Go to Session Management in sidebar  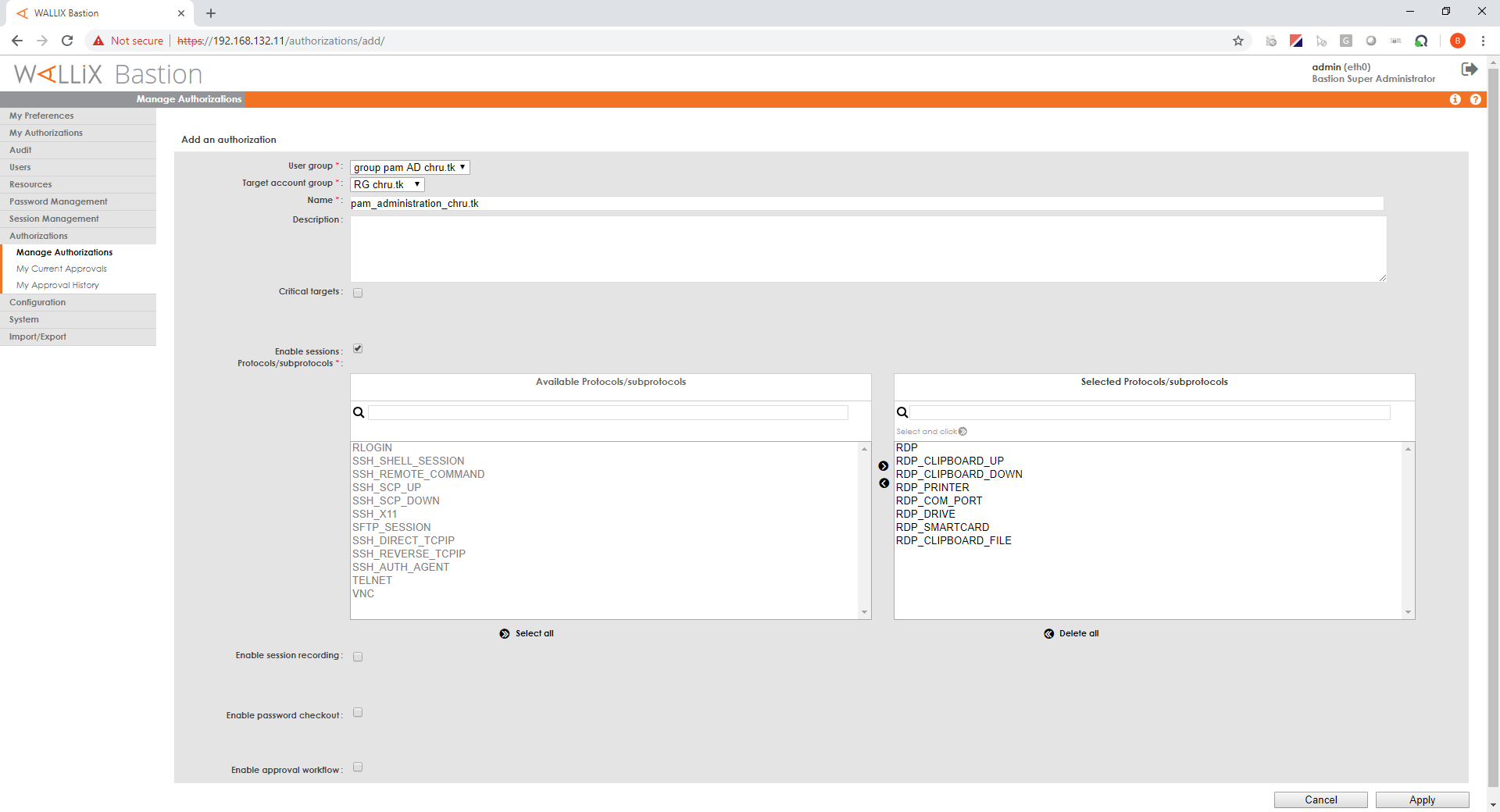54,218
